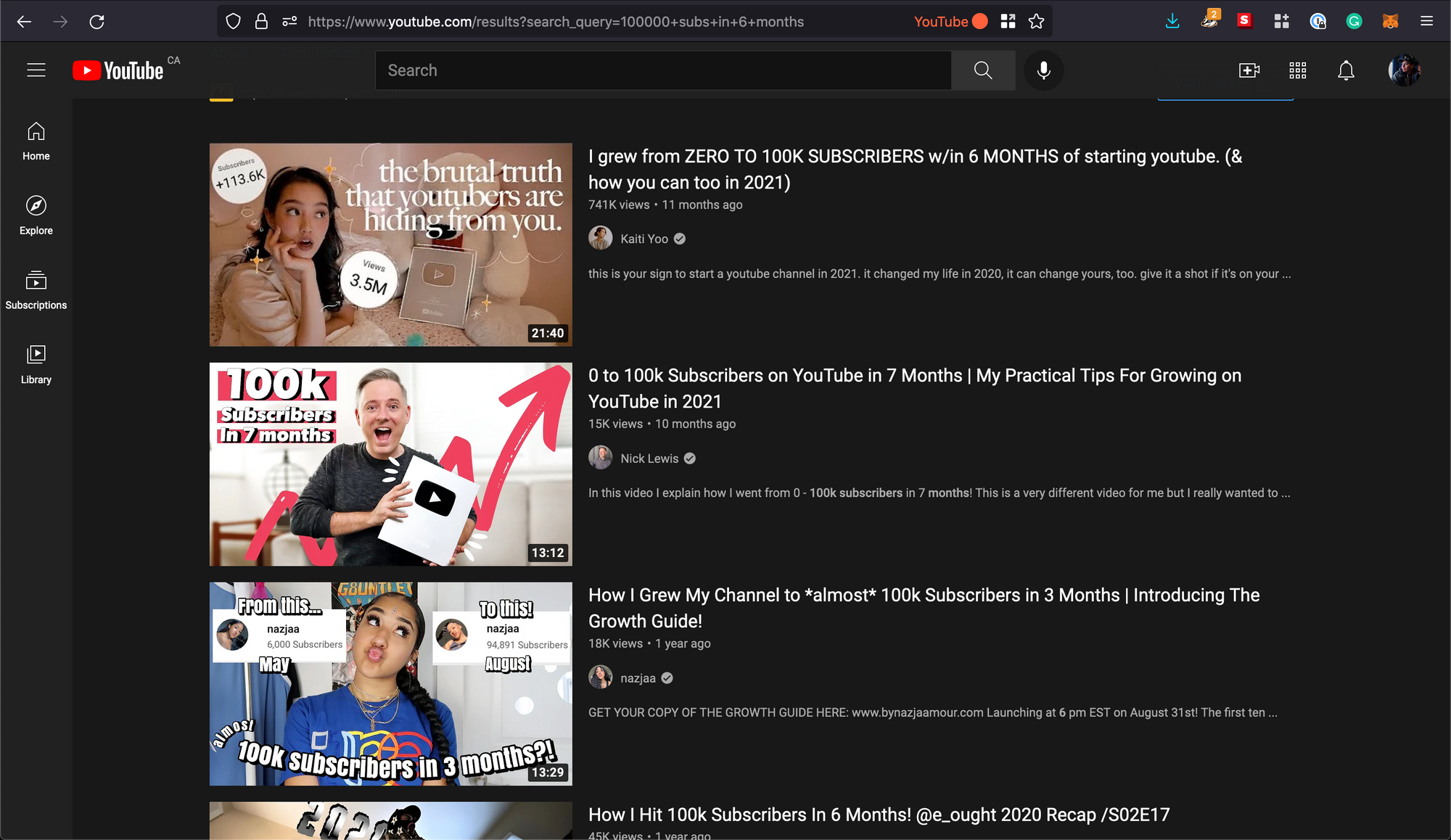Screen dimensions: 1451x840
Task: Go back with the browser back arrow
Action: click(24, 22)
